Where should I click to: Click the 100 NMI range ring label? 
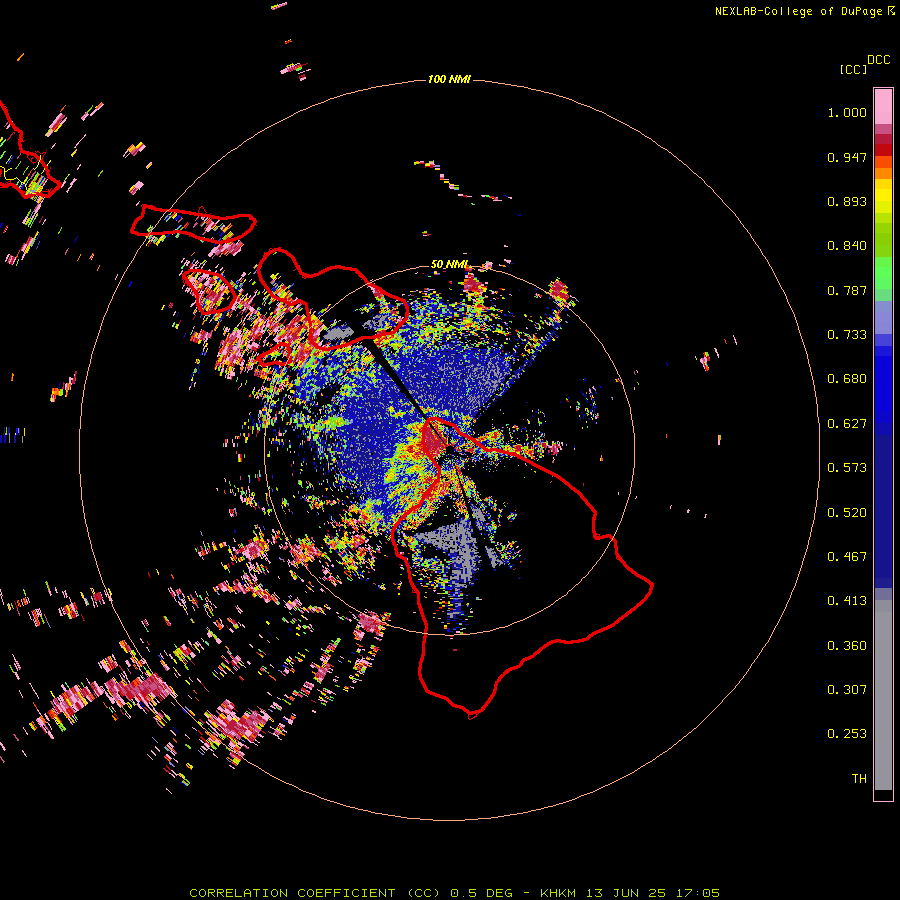[x=449, y=79]
